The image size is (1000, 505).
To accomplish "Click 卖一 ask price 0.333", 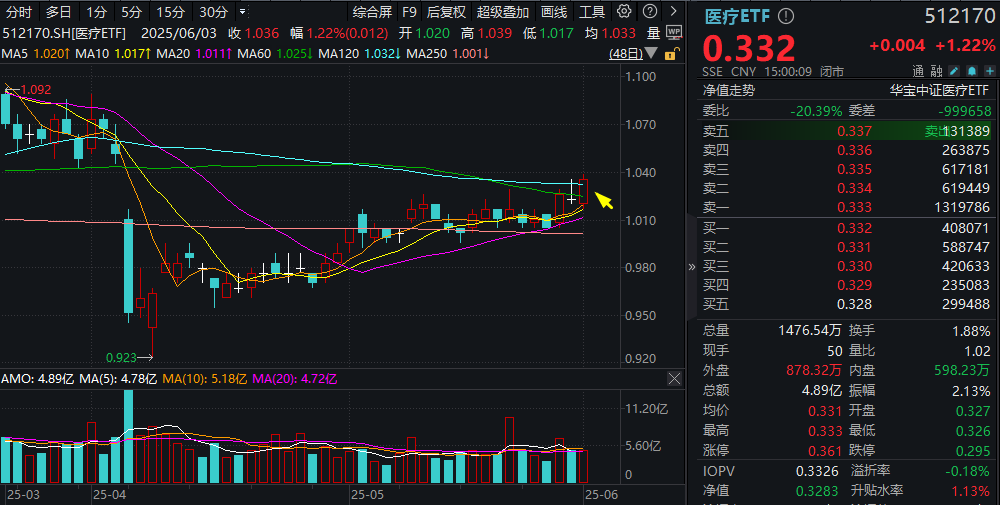I will click(855, 208).
